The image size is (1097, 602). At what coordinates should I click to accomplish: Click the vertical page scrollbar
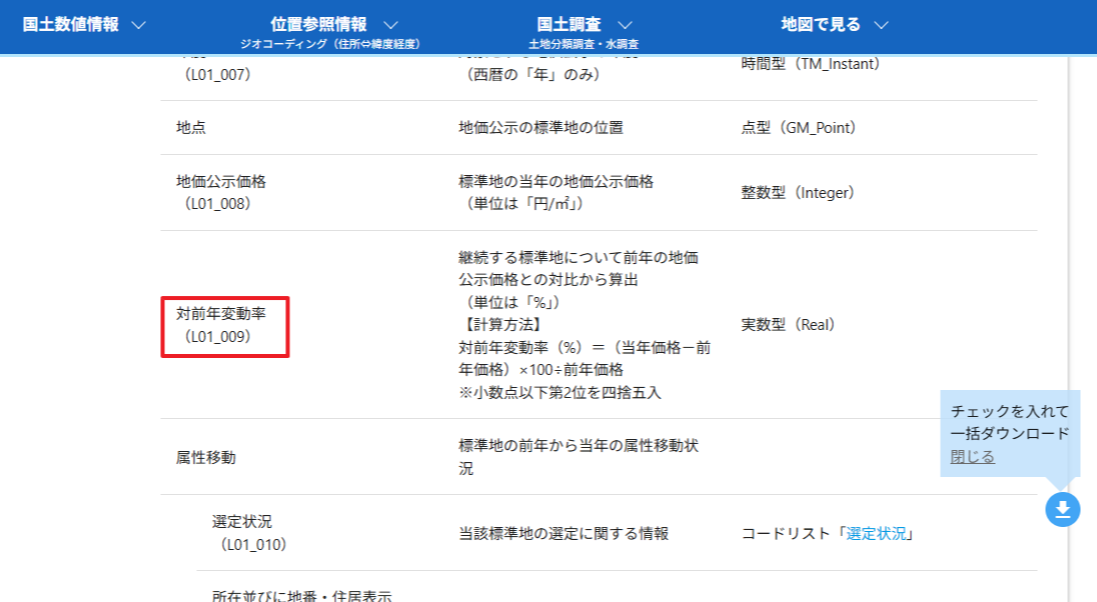(1069, 300)
